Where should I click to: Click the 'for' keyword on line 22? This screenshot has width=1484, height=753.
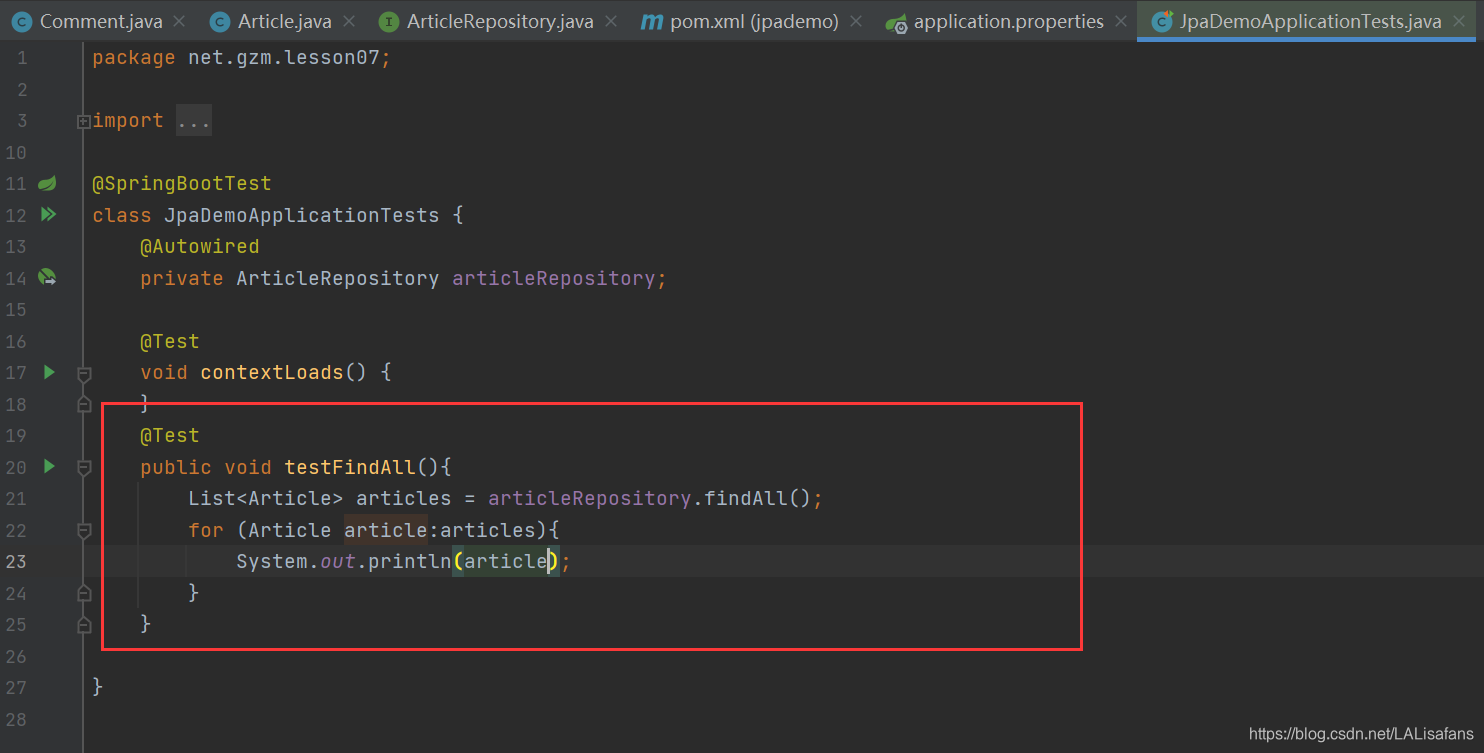coord(206,530)
